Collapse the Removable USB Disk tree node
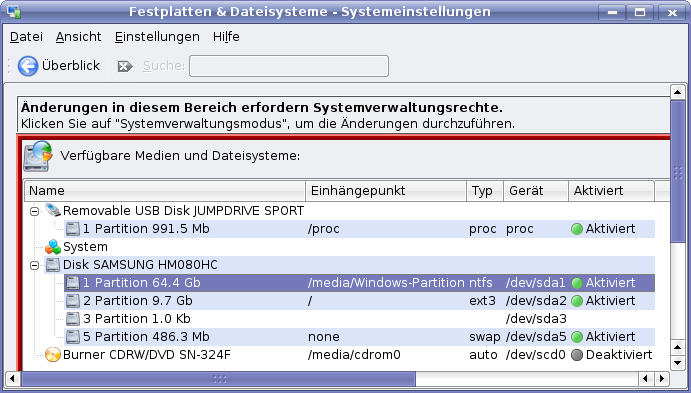 click(34, 211)
